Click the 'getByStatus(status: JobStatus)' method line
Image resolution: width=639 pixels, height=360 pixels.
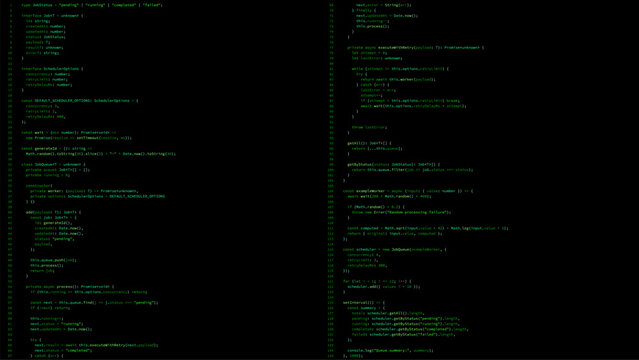(394, 164)
